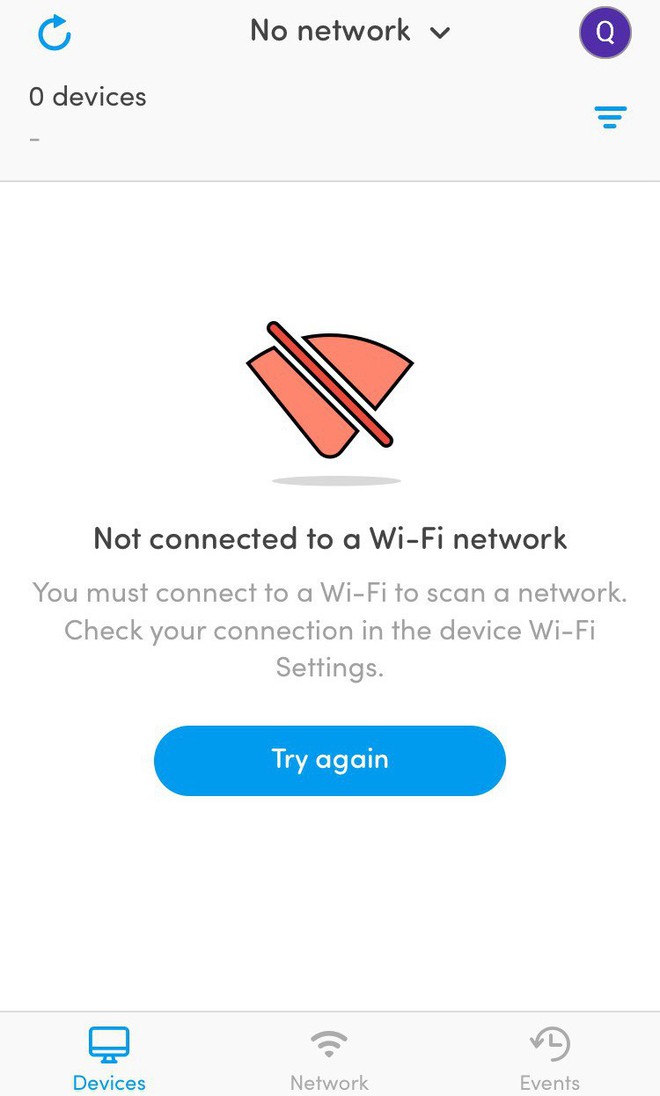
Task: Click the Wi-Fi Settings instruction text
Action: pyautogui.click(x=329, y=630)
